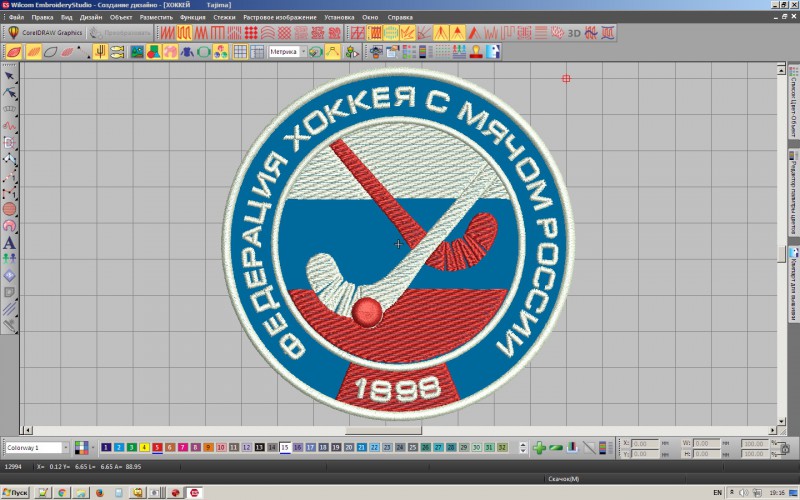Remove a color with the green minus

point(556,447)
